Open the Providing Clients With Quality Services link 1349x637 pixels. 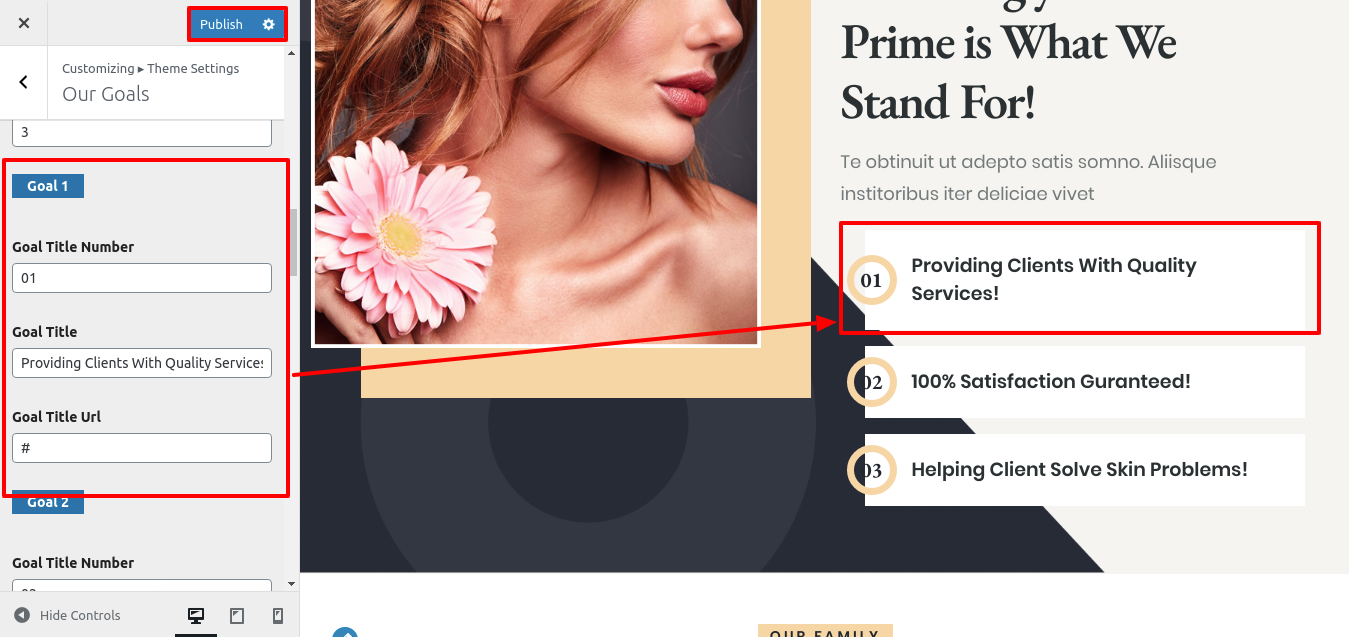pyautogui.click(x=1053, y=279)
